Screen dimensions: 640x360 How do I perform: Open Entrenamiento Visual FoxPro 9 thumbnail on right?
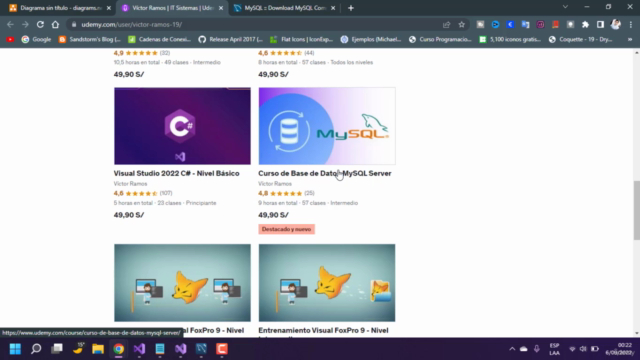pyautogui.click(x=327, y=282)
